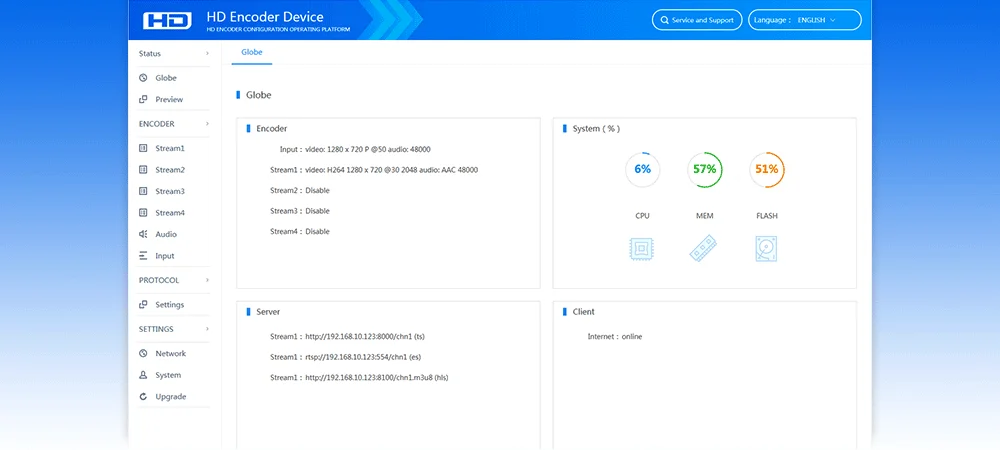This screenshot has width=1000, height=450.
Task: Click the Input video 1280 x 720 line
Action: (355, 149)
